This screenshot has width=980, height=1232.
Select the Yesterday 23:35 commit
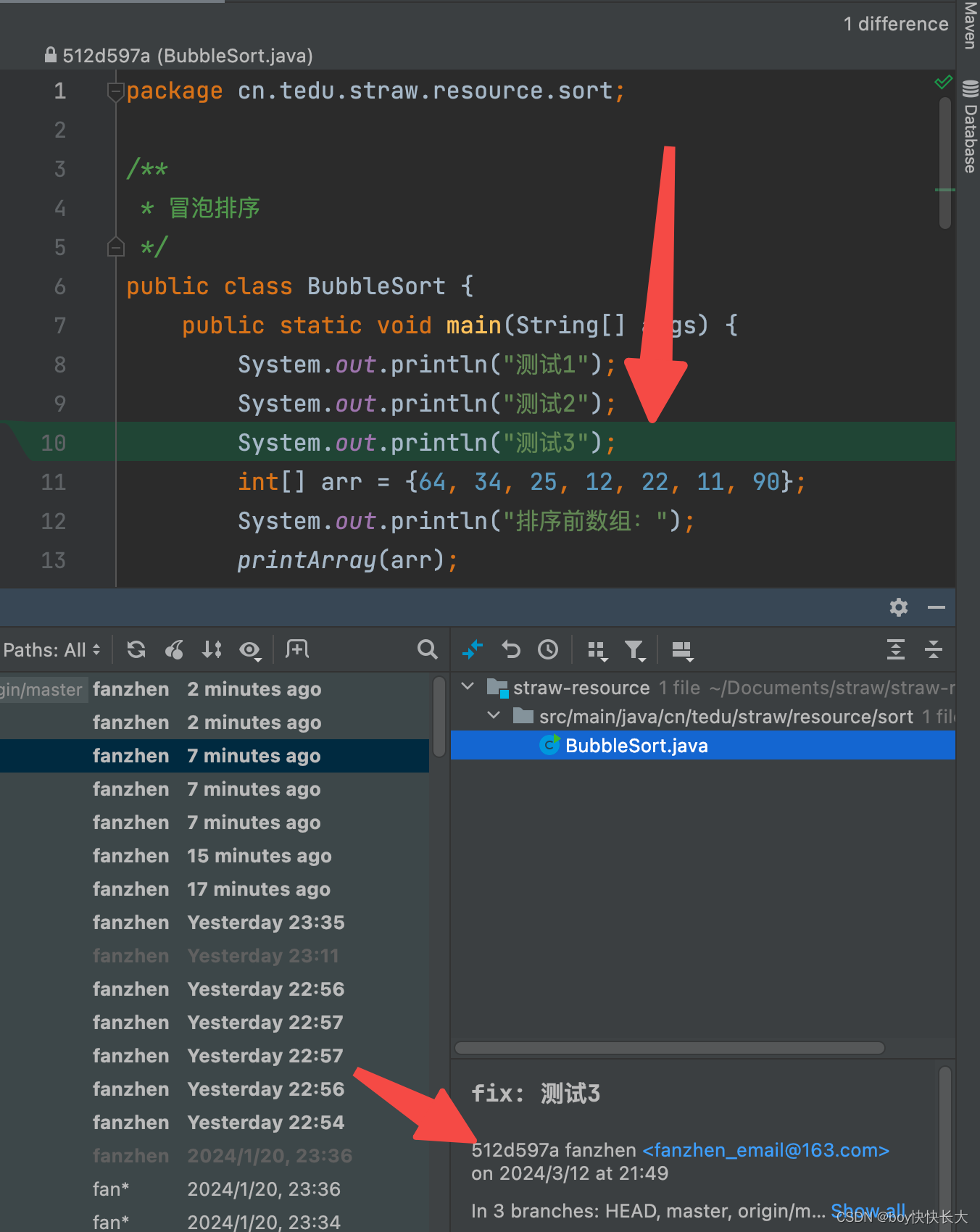click(x=215, y=923)
